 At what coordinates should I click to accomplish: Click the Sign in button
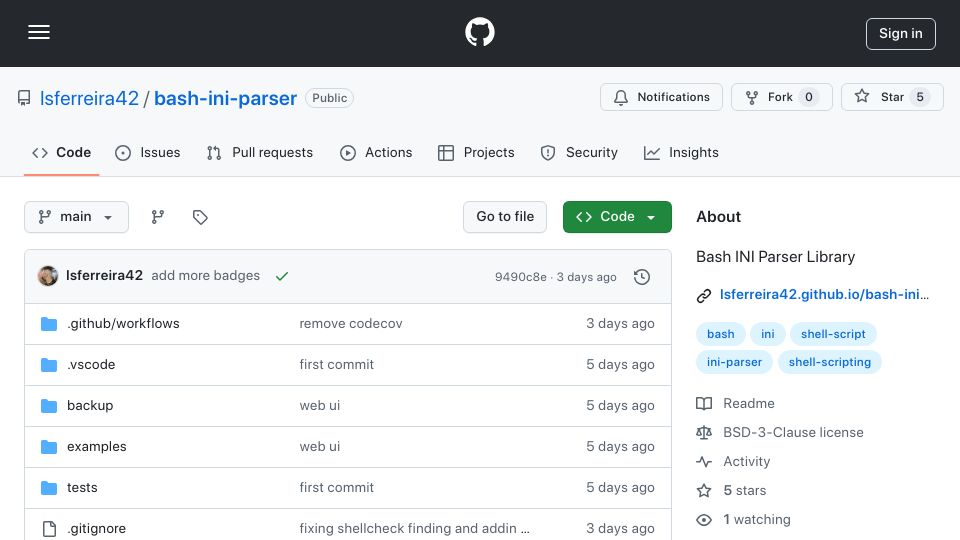(901, 34)
